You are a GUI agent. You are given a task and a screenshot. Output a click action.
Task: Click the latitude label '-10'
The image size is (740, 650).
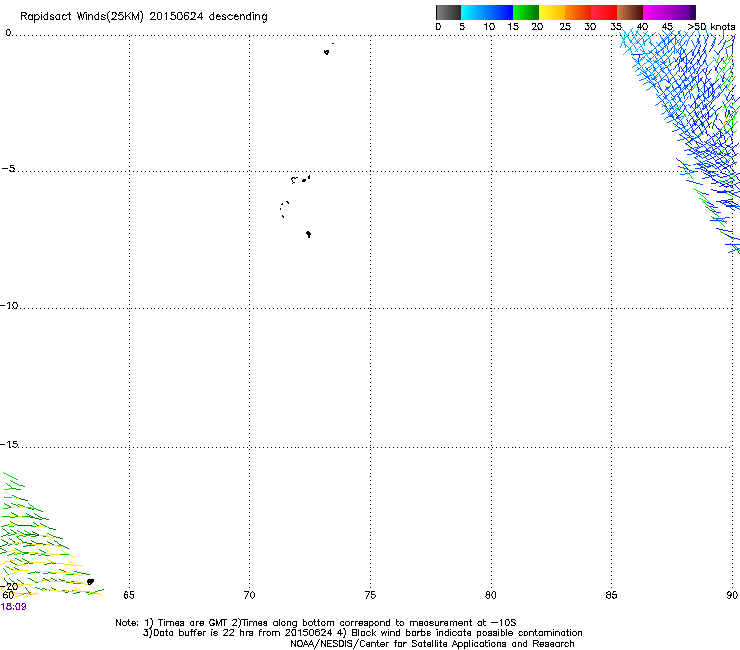coord(9,305)
